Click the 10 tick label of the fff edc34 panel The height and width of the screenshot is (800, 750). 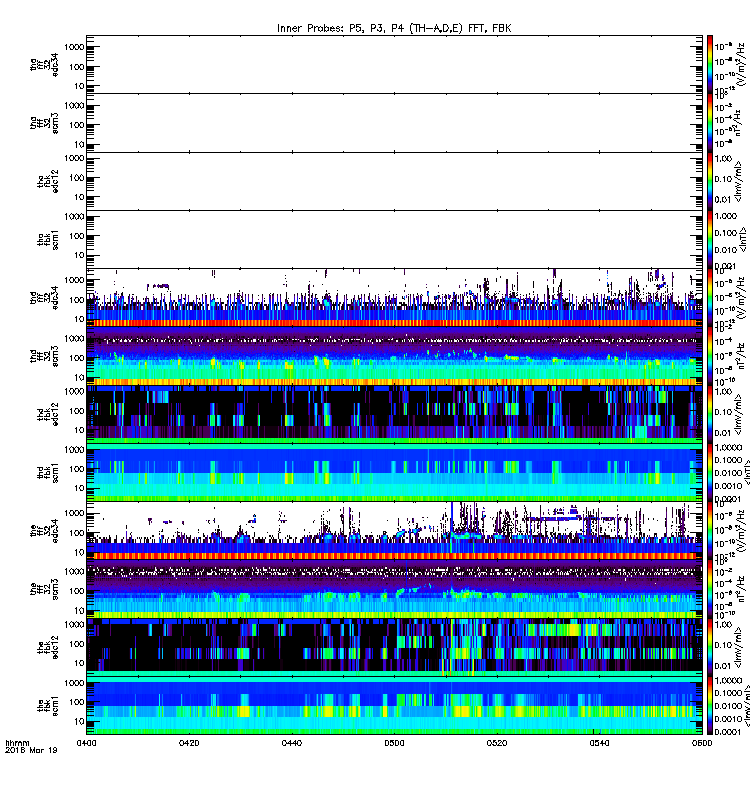[79, 552]
